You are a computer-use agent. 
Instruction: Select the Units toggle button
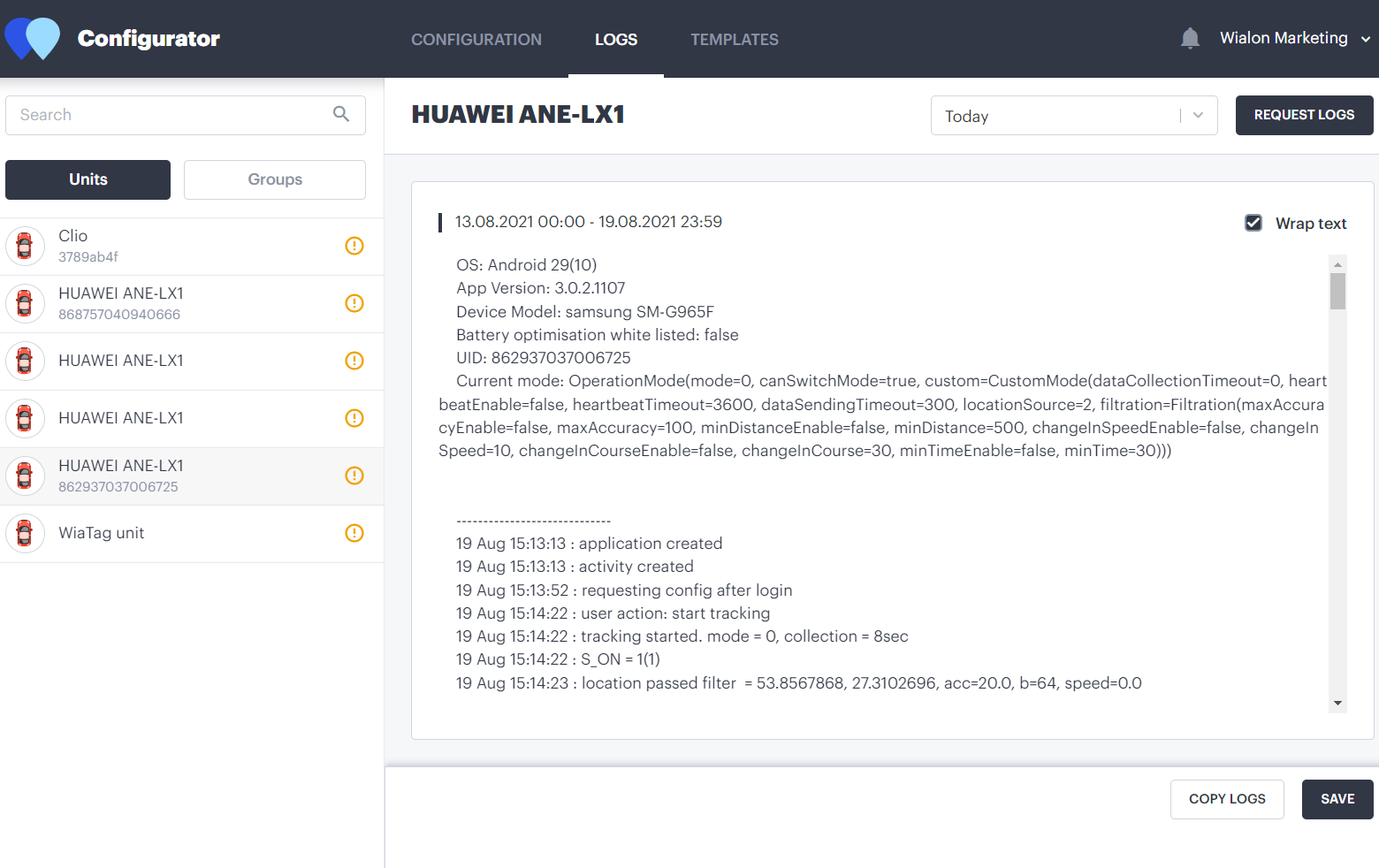tap(88, 179)
